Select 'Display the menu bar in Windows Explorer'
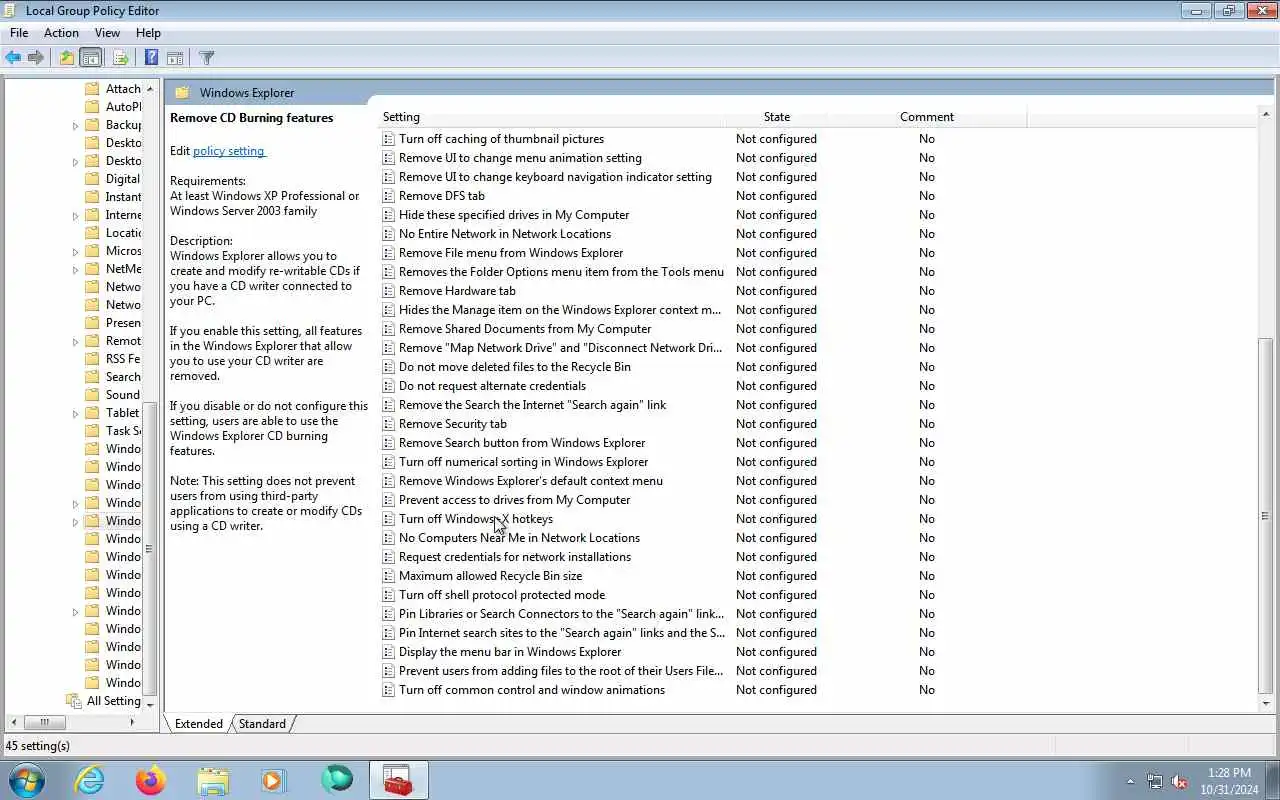This screenshot has width=1280, height=800. pos(510,652)
